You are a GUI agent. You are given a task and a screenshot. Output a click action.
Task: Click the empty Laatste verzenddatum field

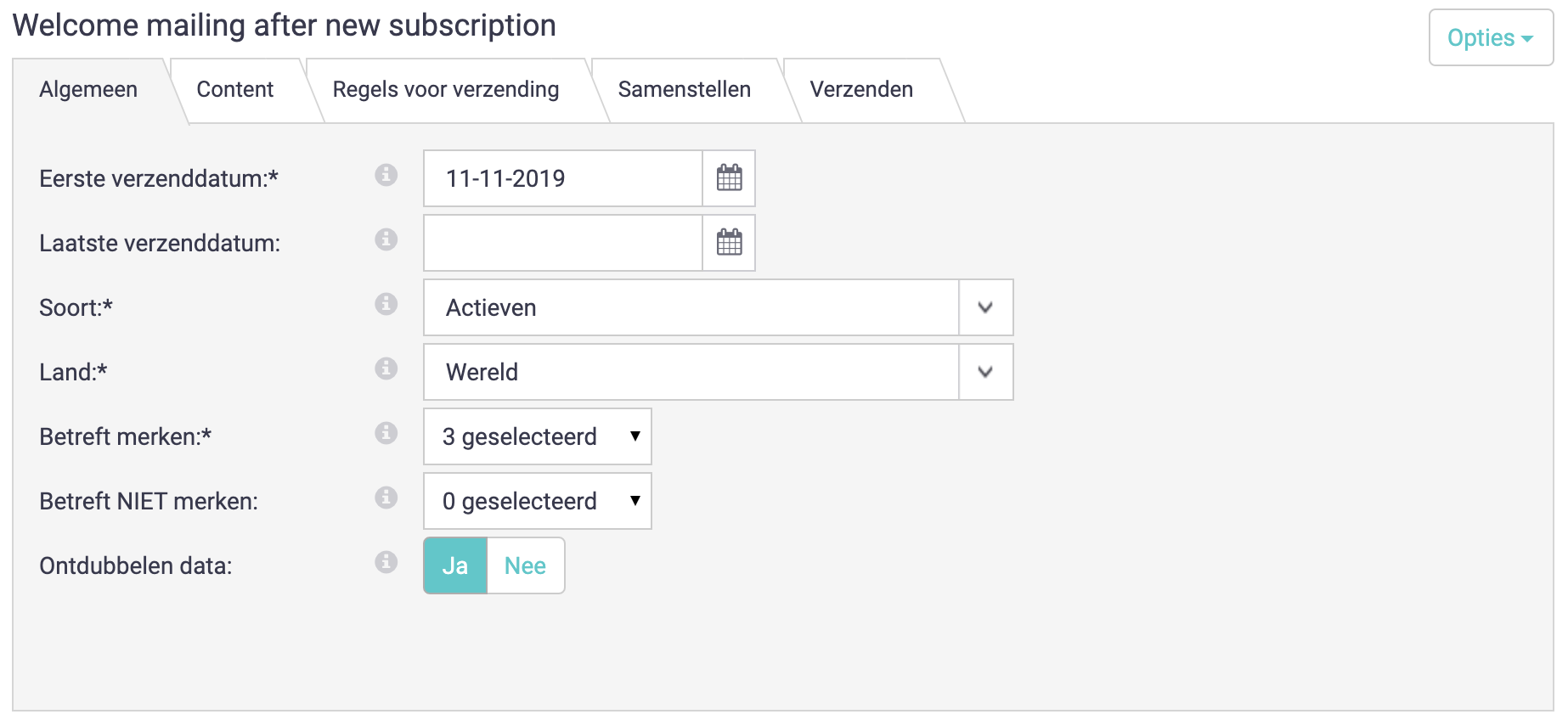click(563, 243)
